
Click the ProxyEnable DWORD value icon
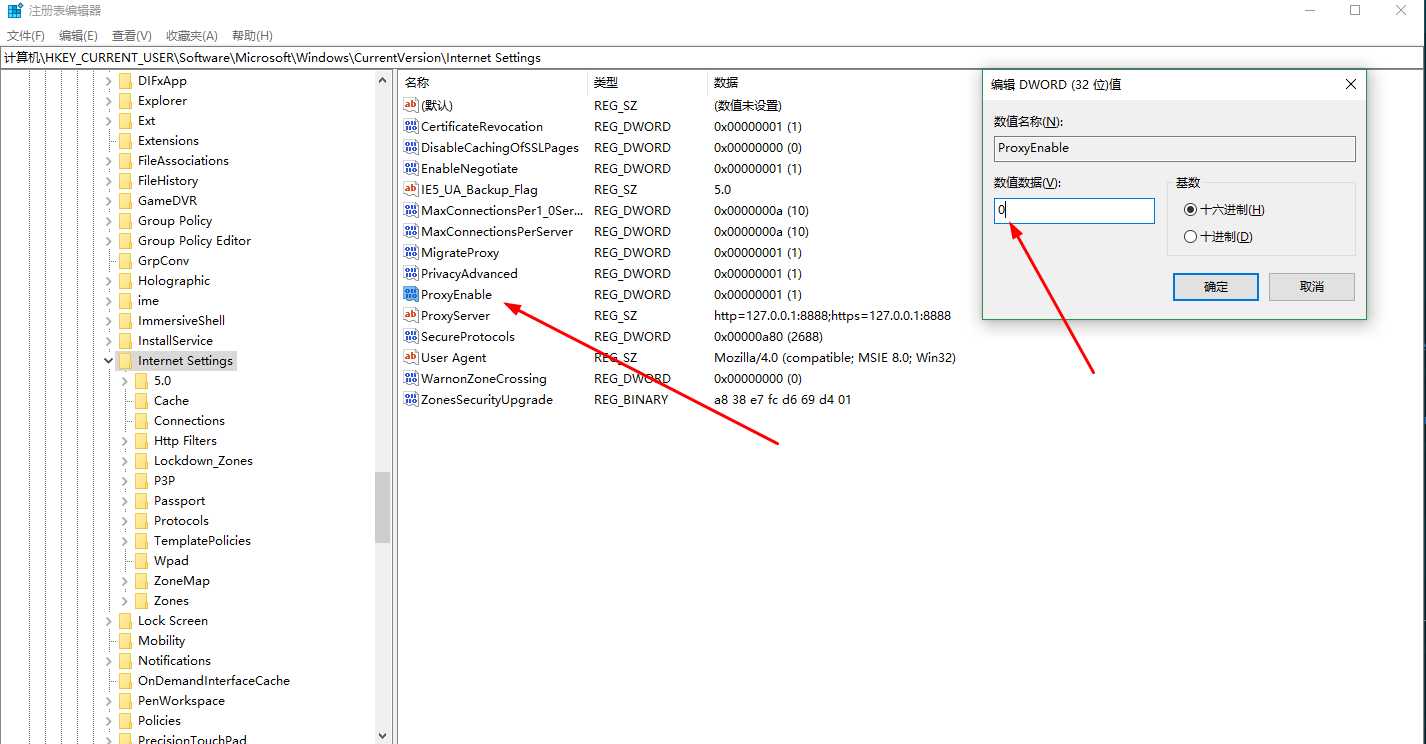[410, 294]
